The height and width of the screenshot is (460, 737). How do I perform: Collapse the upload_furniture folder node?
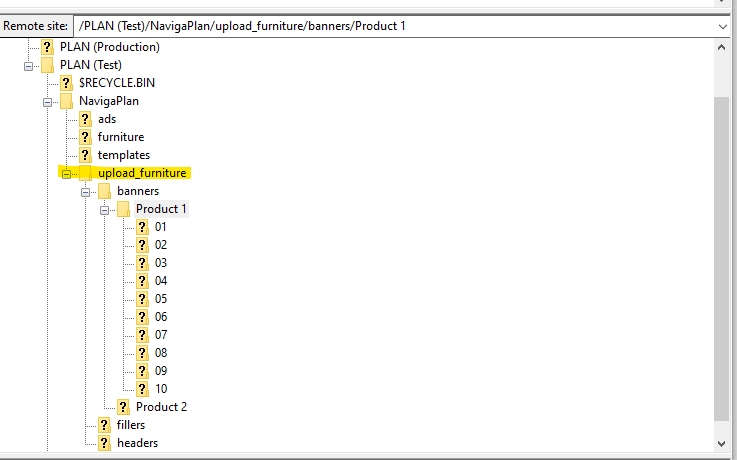click(x=67, y=173)
